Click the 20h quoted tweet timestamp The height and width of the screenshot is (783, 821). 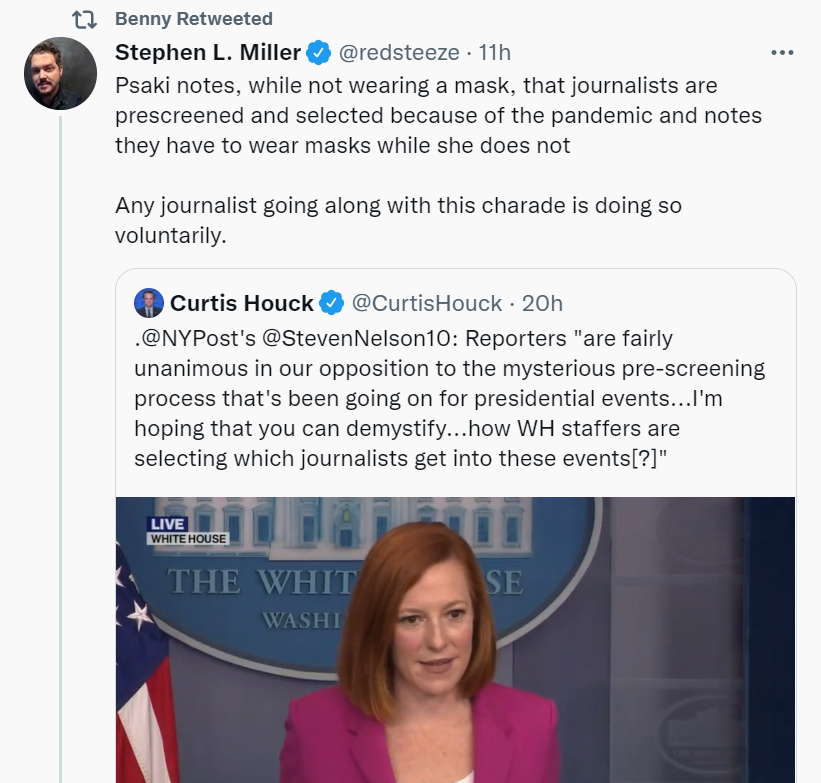point(542,302)
